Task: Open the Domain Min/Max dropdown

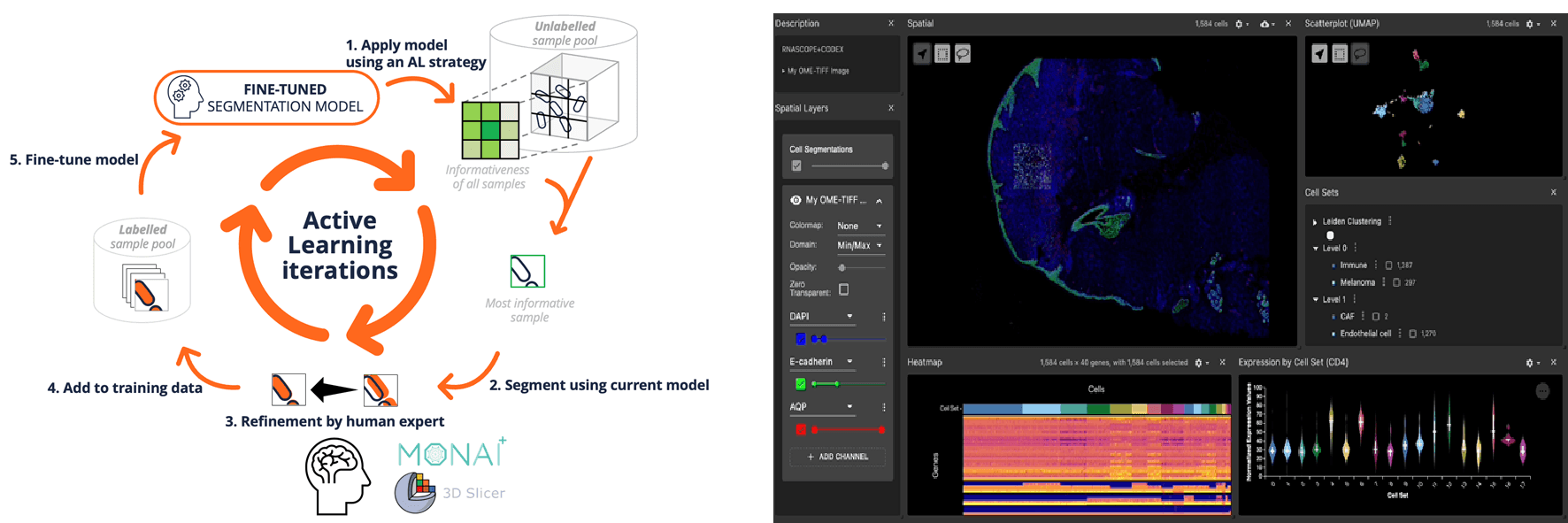Action: click(x=859, y=245)
